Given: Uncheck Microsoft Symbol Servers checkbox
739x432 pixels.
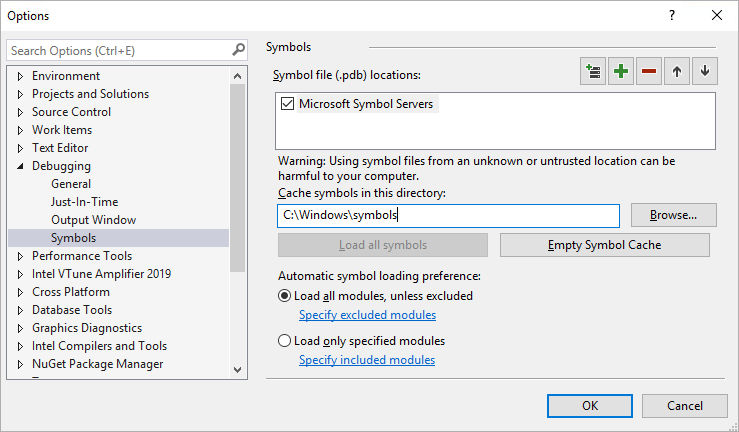Looking at the screenshot, I should (288, 104).
